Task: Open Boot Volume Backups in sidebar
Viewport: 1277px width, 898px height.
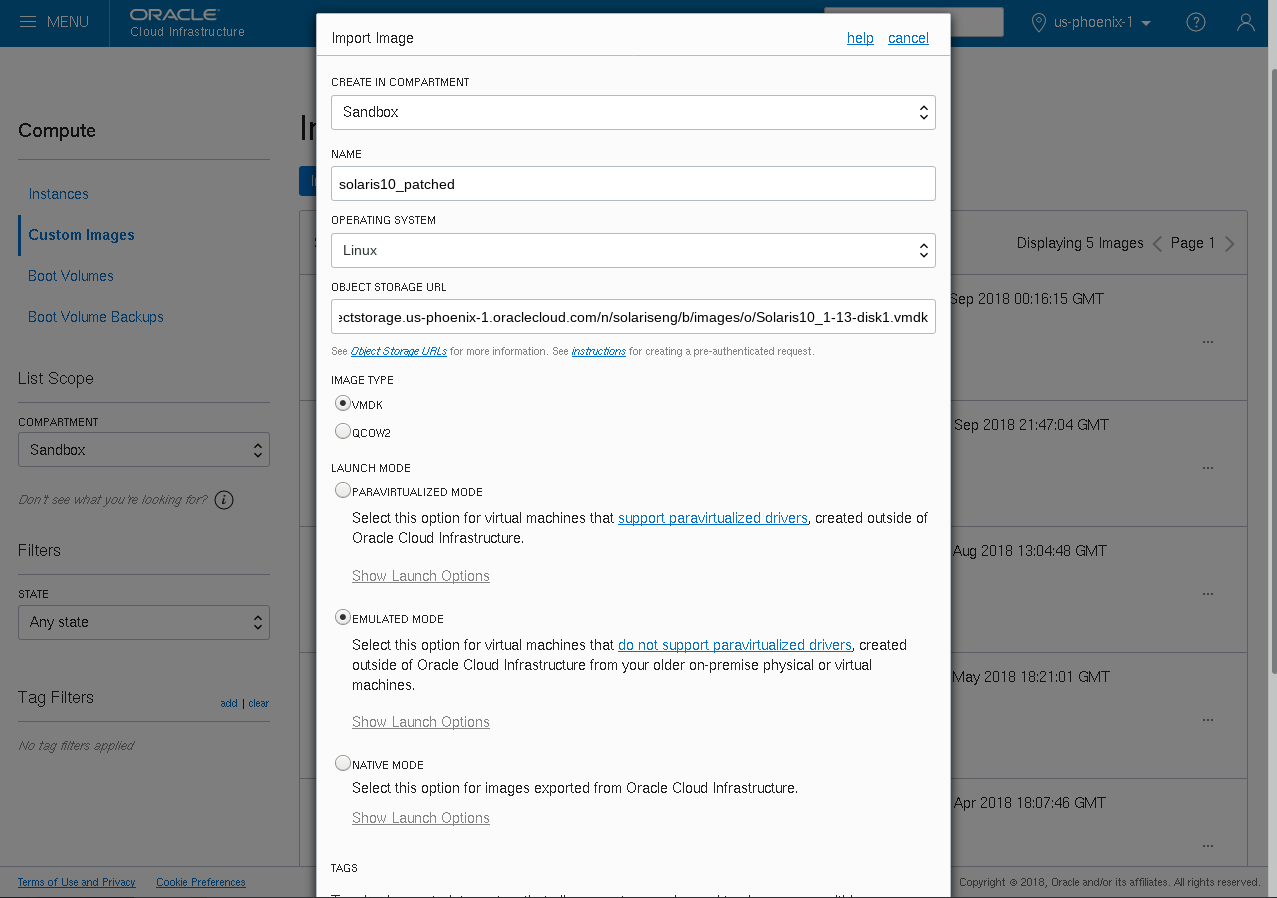Action: (x=96, y=317)
